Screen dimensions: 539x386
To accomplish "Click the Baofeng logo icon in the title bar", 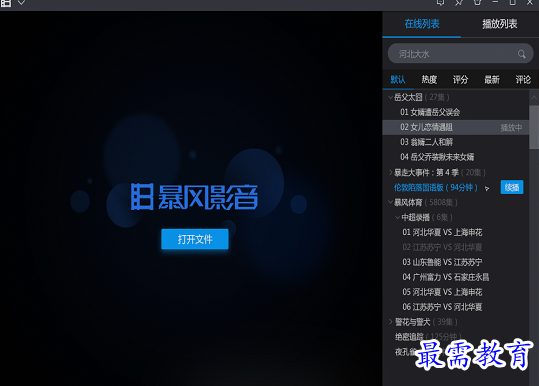I will 6,3.
